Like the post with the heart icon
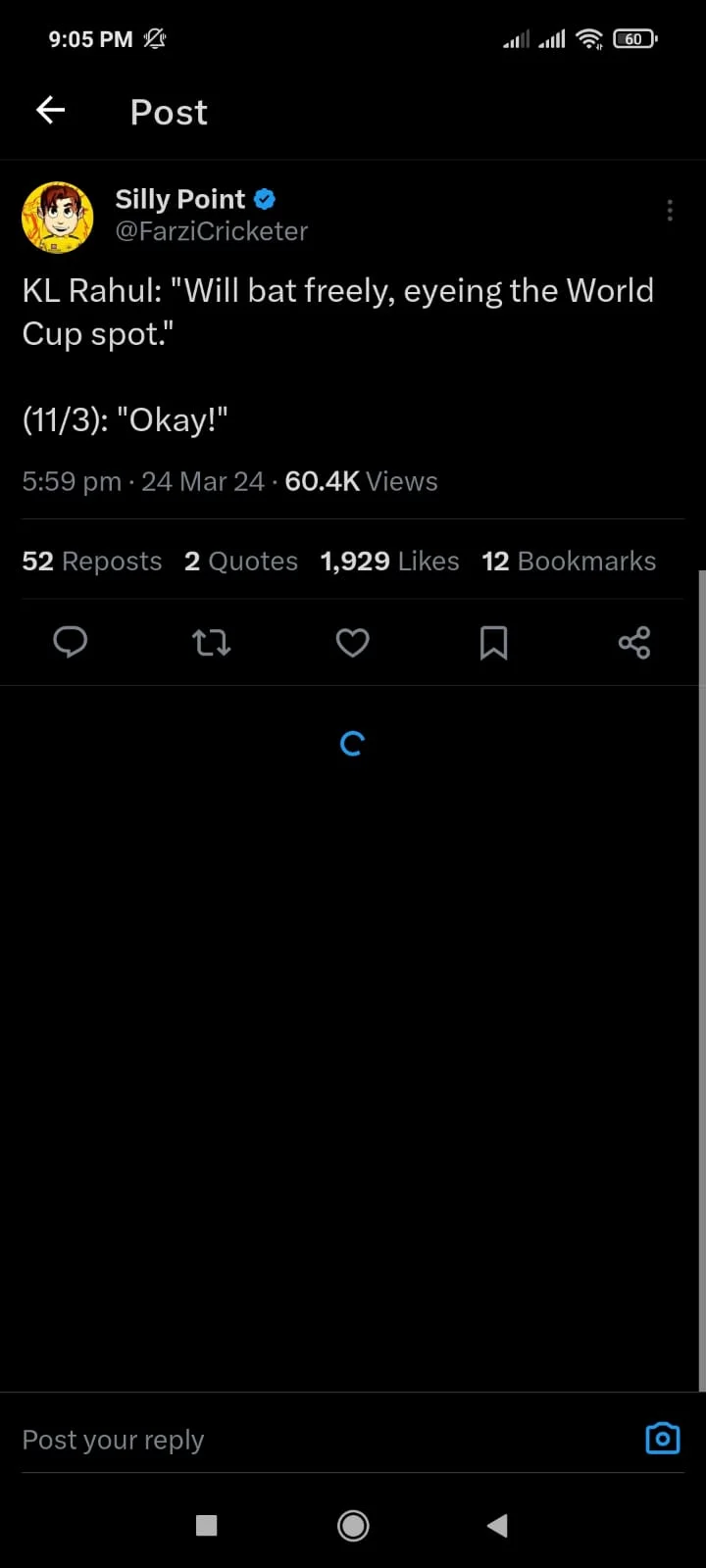 coord(353,643)
